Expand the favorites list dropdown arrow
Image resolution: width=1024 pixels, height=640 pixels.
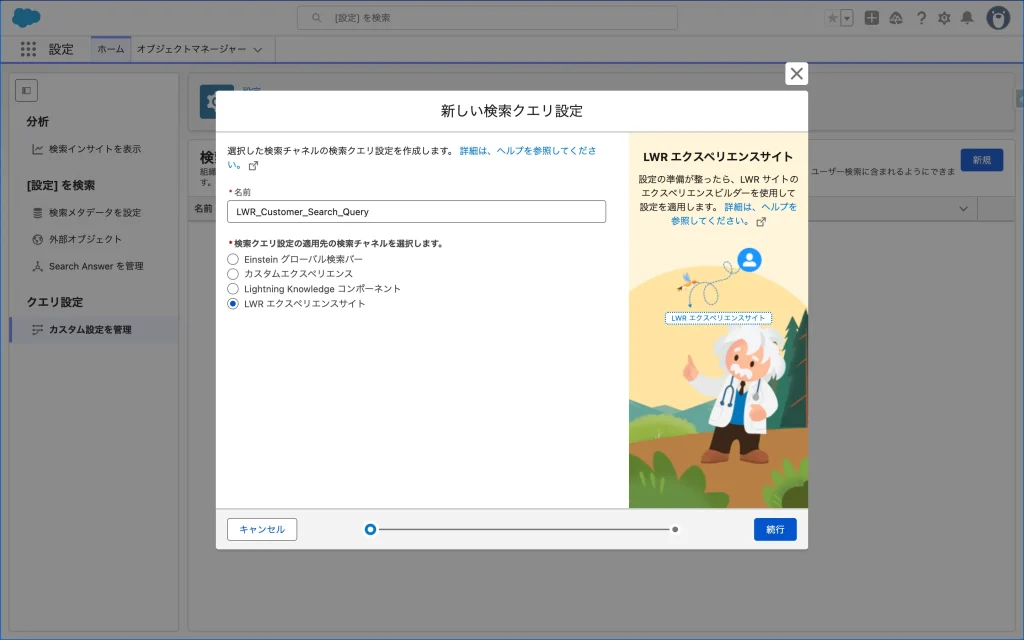(x=847, y=18)
